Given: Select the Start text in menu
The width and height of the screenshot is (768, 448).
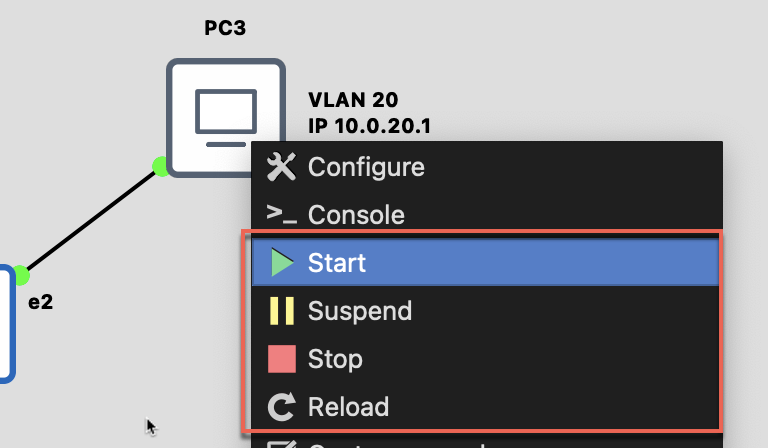Looking at the screenshot, I should [x=337, y=263].
